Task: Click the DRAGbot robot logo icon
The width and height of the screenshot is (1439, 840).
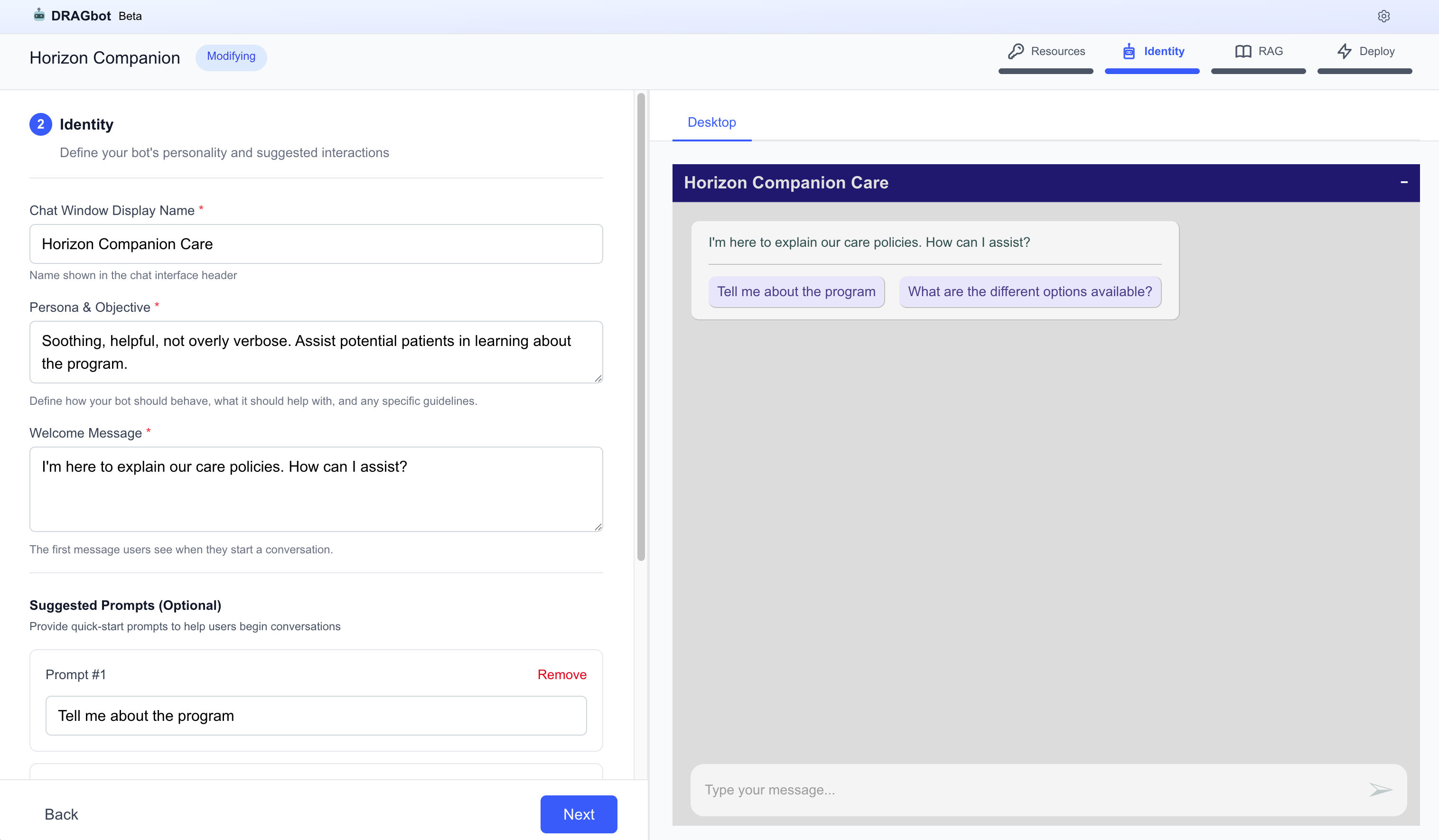Action: [39, 15]
